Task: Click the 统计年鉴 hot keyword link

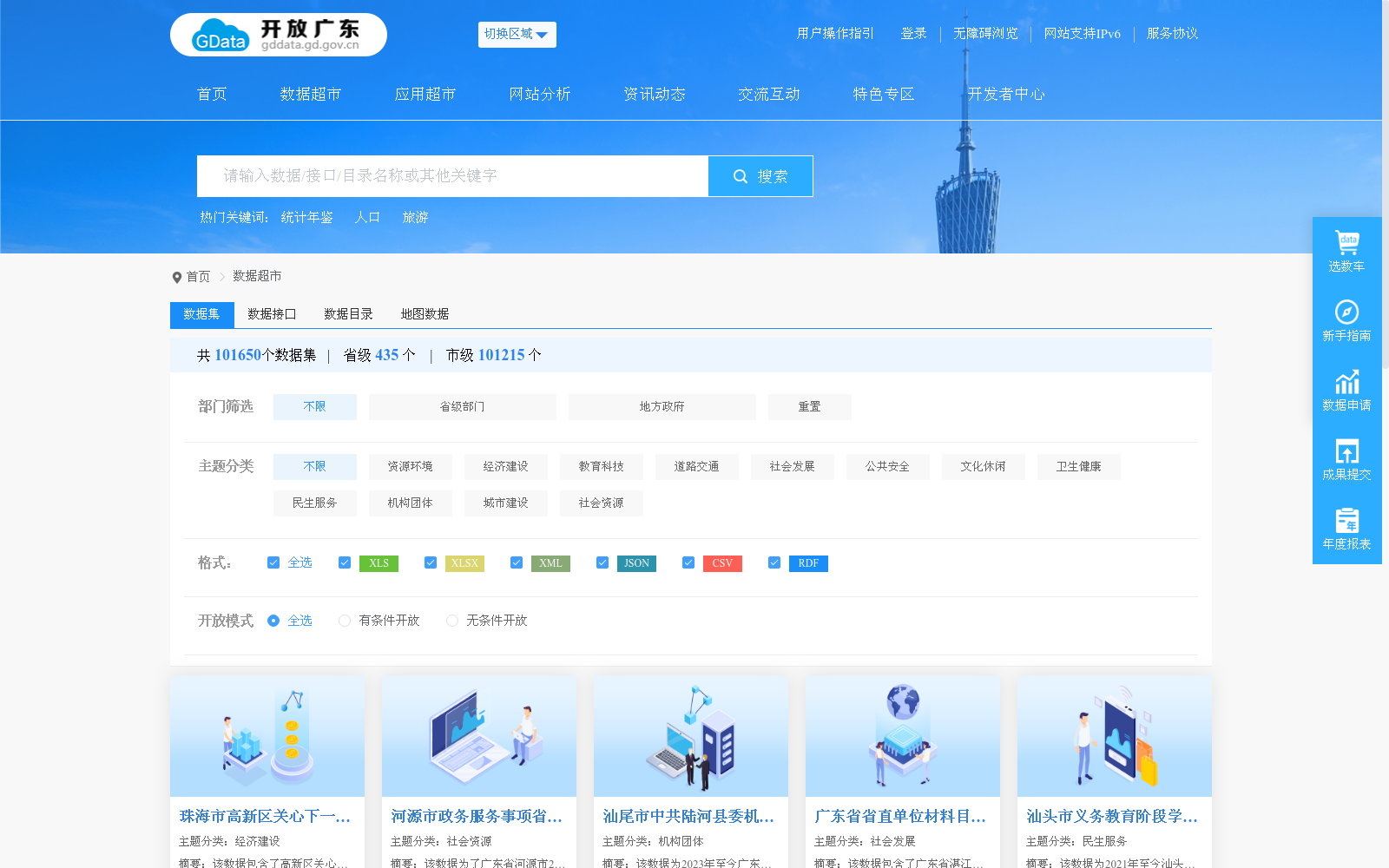Action: tap(306, 218)
